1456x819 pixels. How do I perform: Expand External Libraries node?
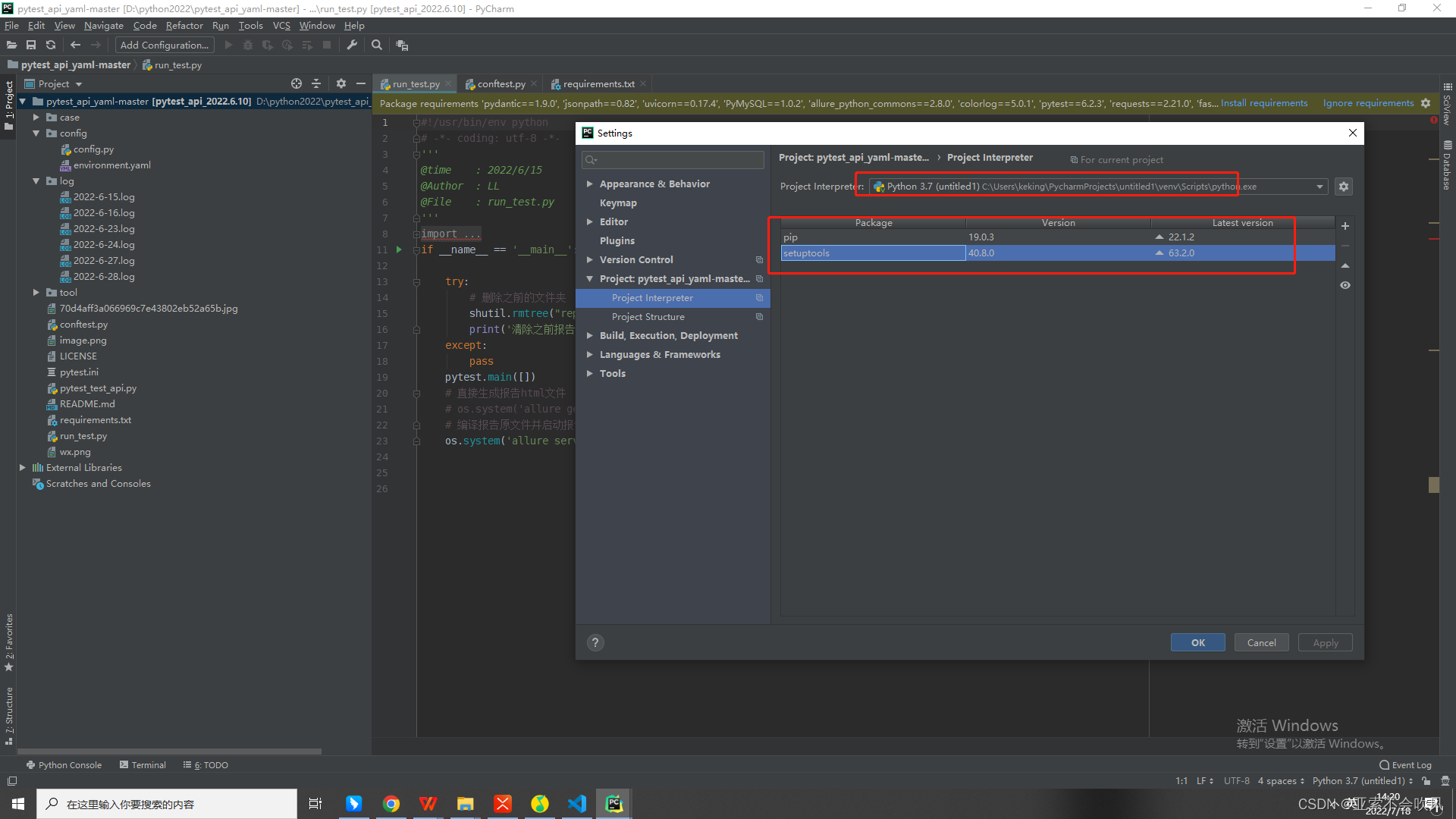tap(22, 468)
